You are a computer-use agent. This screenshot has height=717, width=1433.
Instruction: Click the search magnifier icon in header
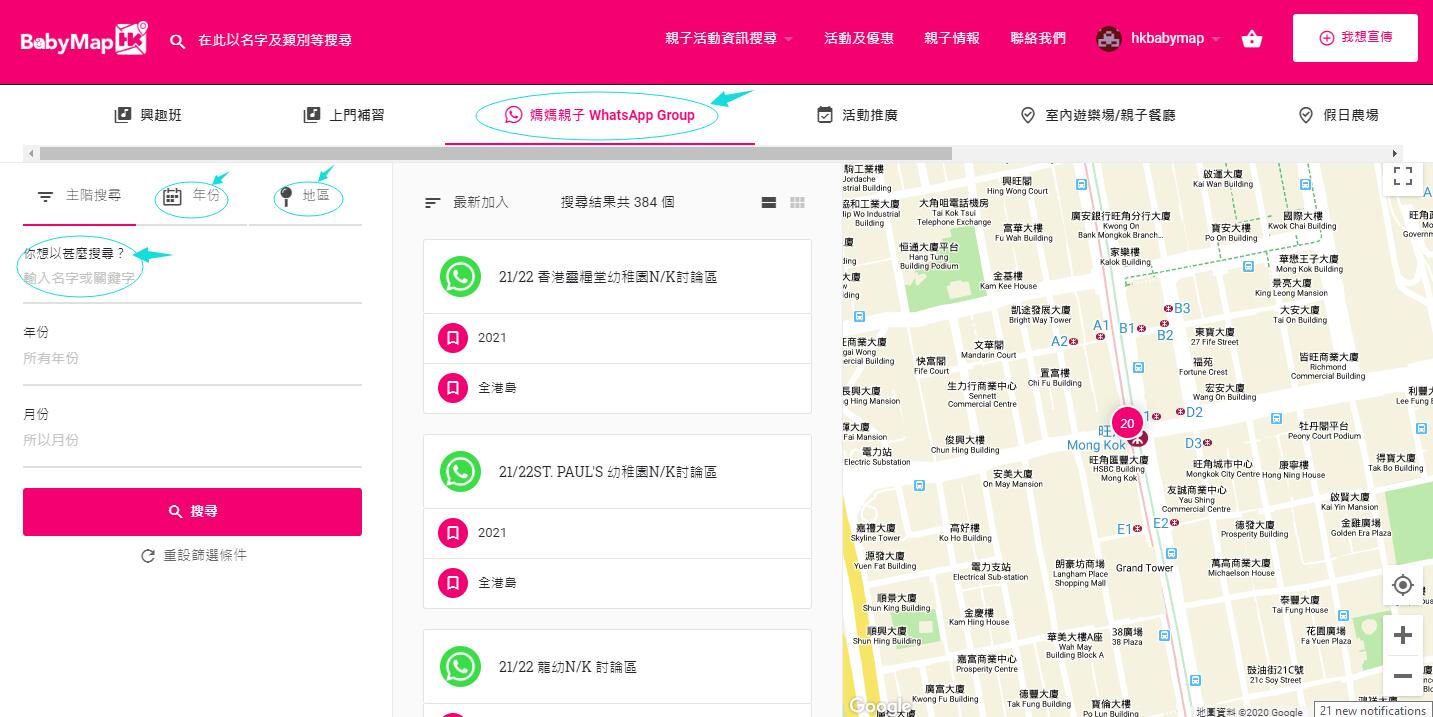click(178, 41)
